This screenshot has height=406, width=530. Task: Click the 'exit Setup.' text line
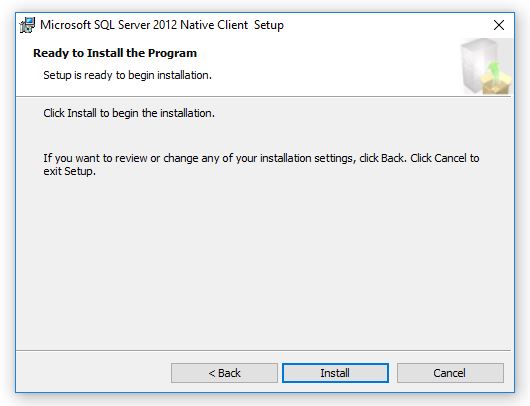coord(69,171)
